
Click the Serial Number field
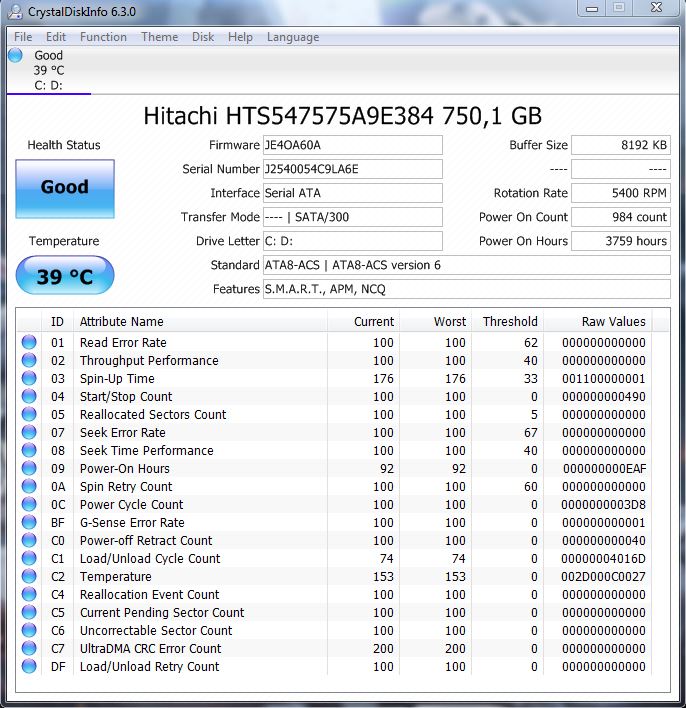point(352,169)
